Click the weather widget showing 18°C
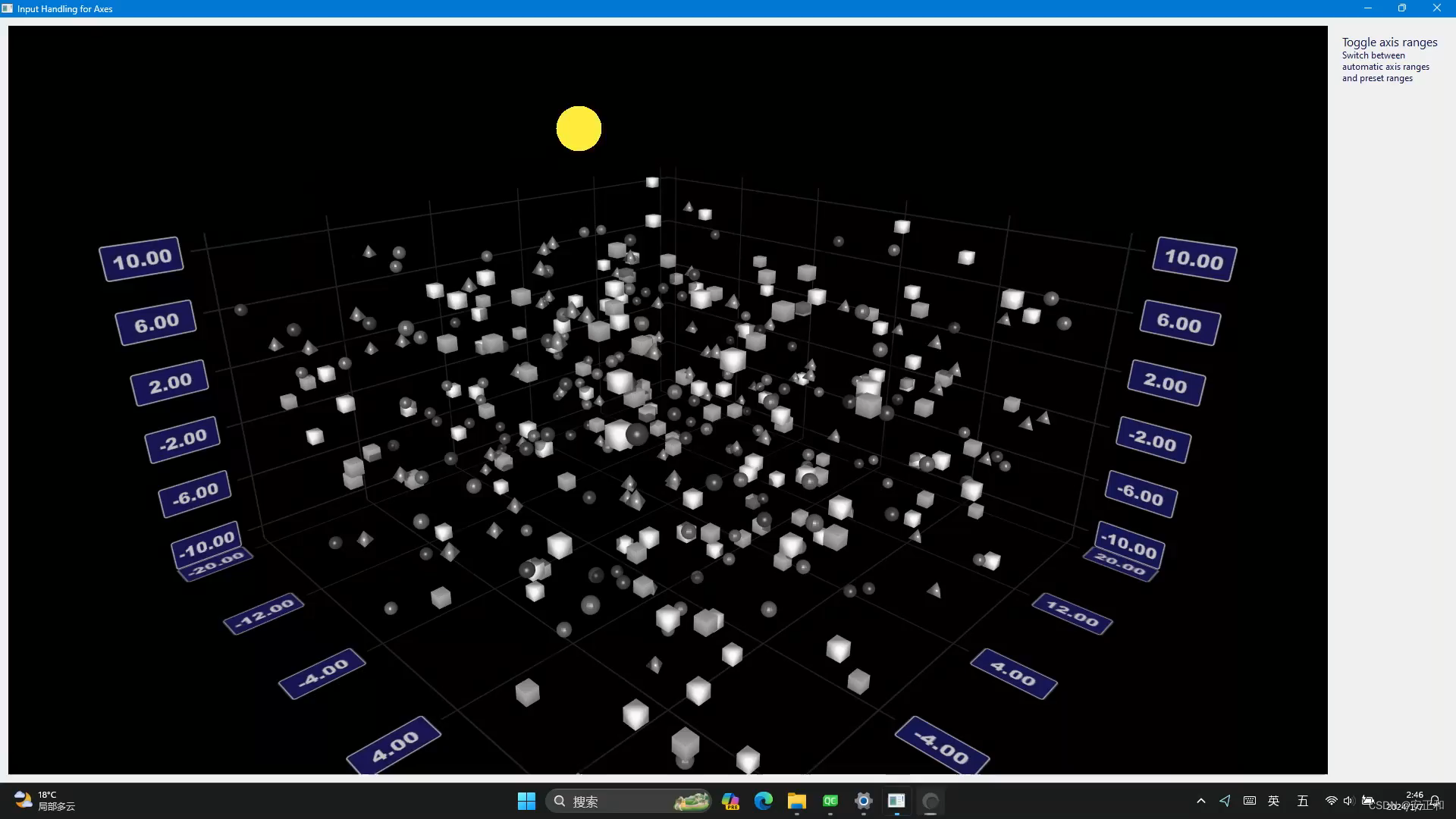This screenshot has width=1456, height=819. [45, 801]
